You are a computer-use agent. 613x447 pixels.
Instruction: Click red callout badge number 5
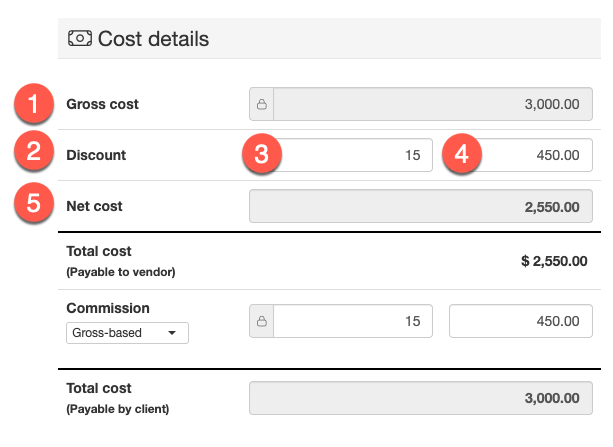coord(36,205)
